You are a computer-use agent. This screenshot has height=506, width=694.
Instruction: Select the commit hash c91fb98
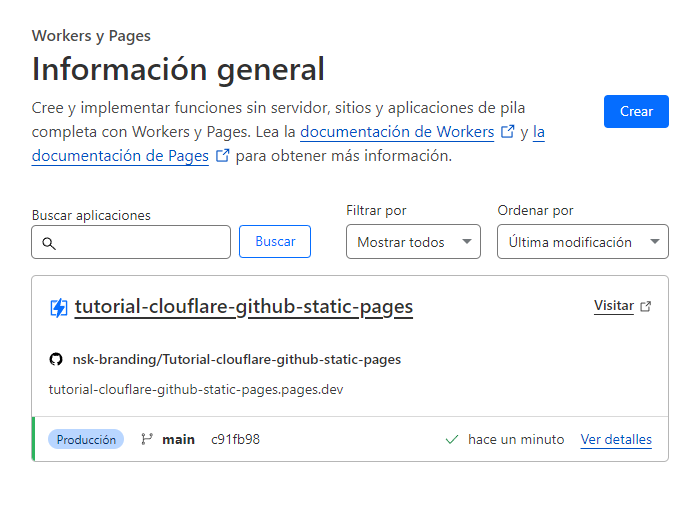[x=235, y=439]
